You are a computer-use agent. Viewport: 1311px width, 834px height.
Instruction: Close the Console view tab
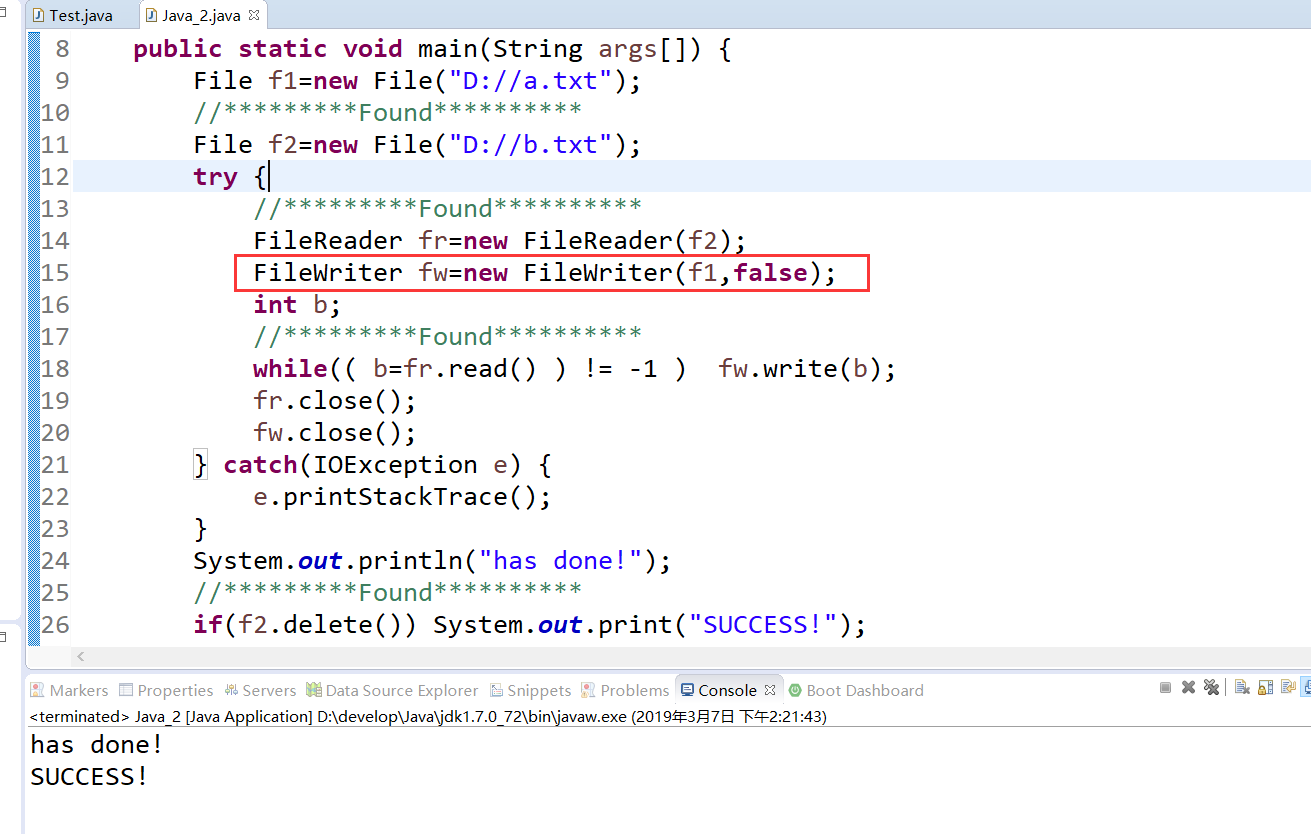coord(770,689)
